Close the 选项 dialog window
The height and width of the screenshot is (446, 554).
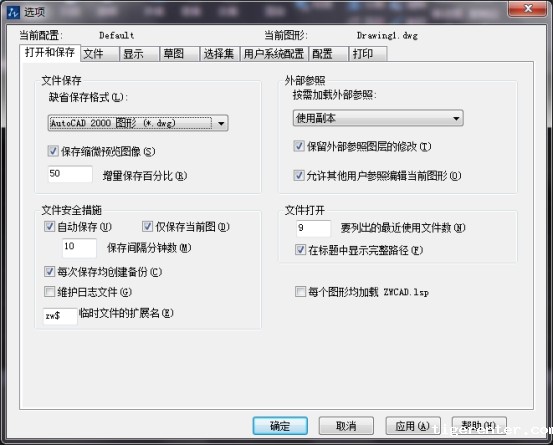tap(528, 8)
